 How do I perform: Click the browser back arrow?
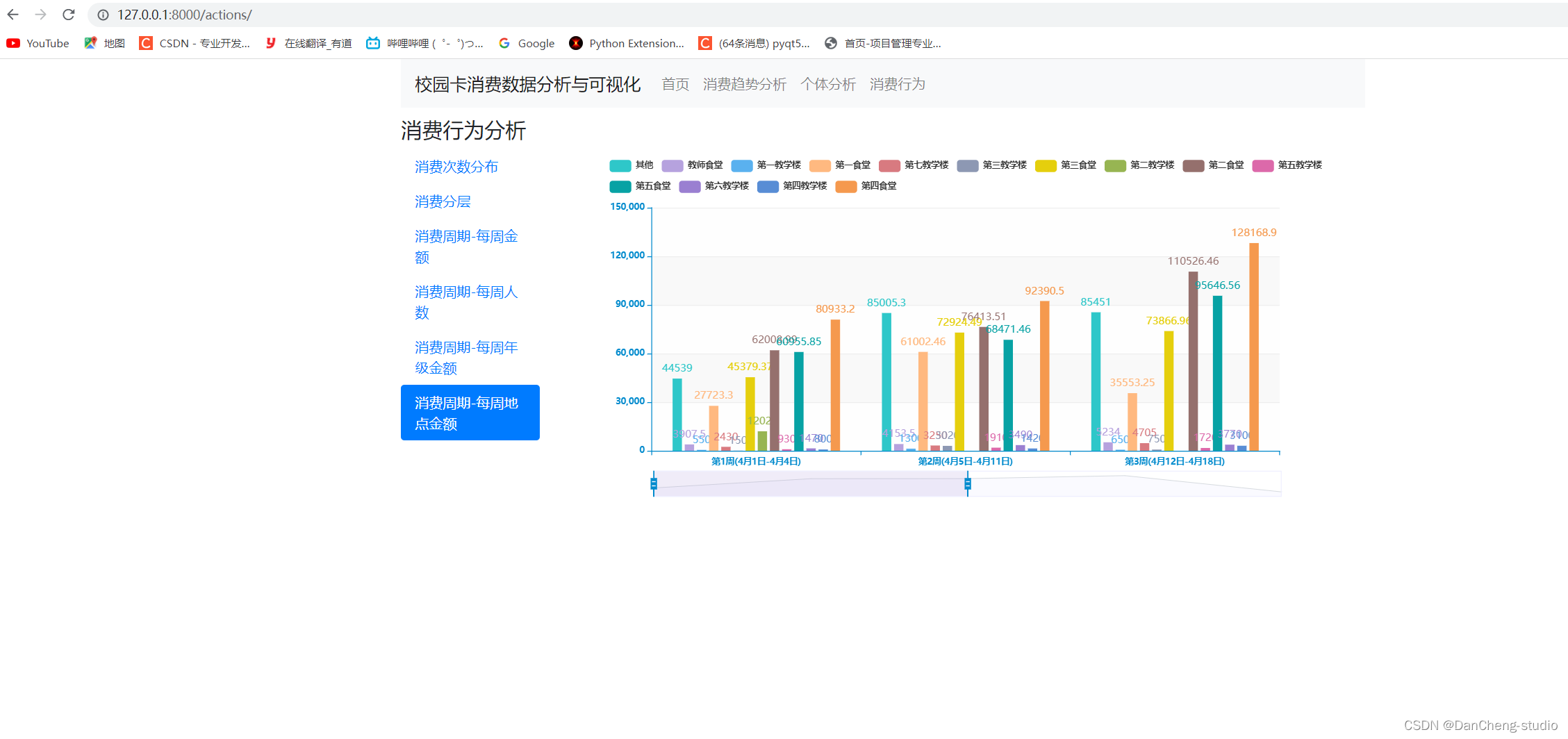pos(13,15)
